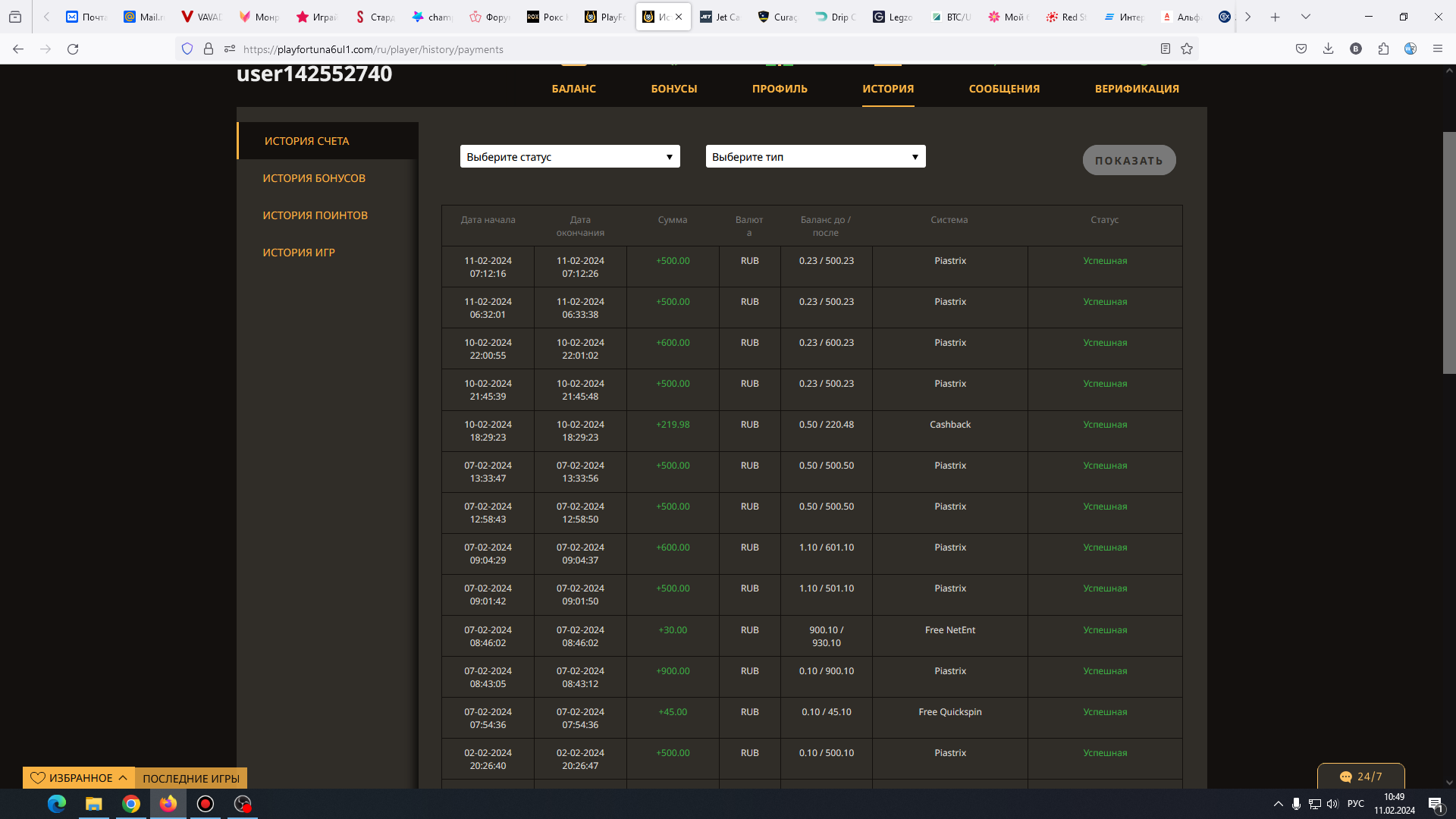The image size is (1456, 819).
Task: Bookmark this page with the star icon
Action: [1187, 49]
